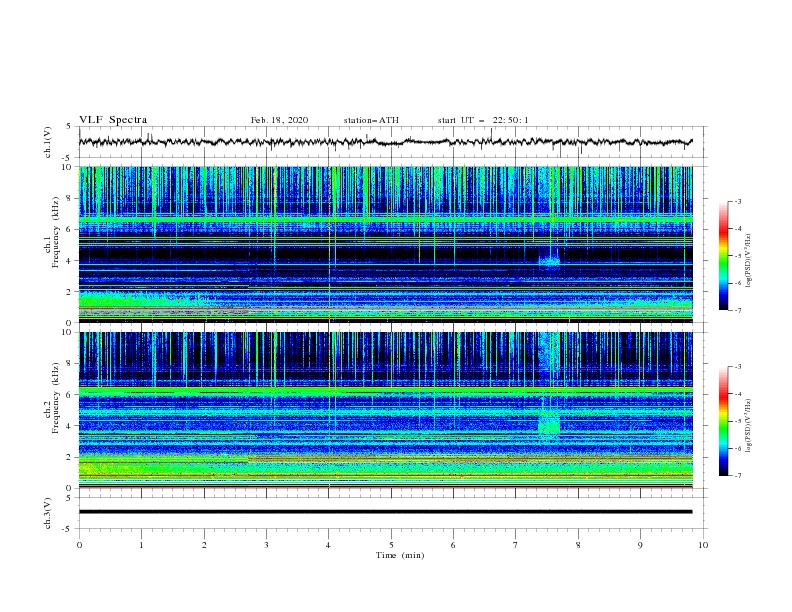Click the time axis tick label "10"

[x=703, y=545]
